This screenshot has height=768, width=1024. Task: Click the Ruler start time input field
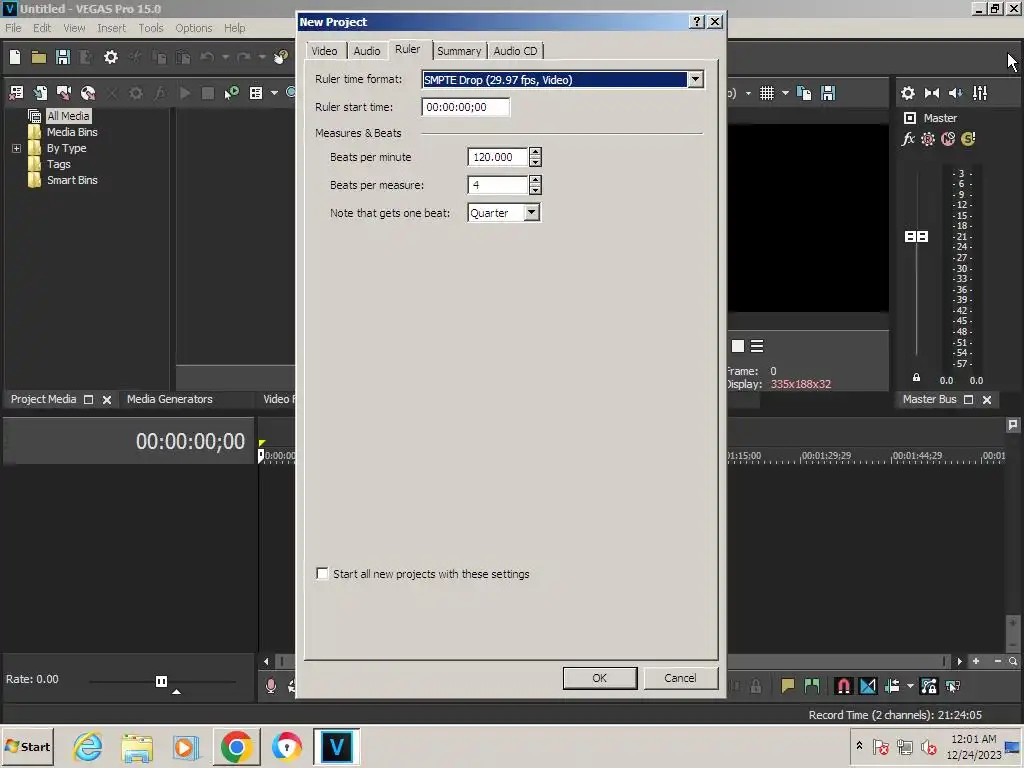(x=465, y=107)
